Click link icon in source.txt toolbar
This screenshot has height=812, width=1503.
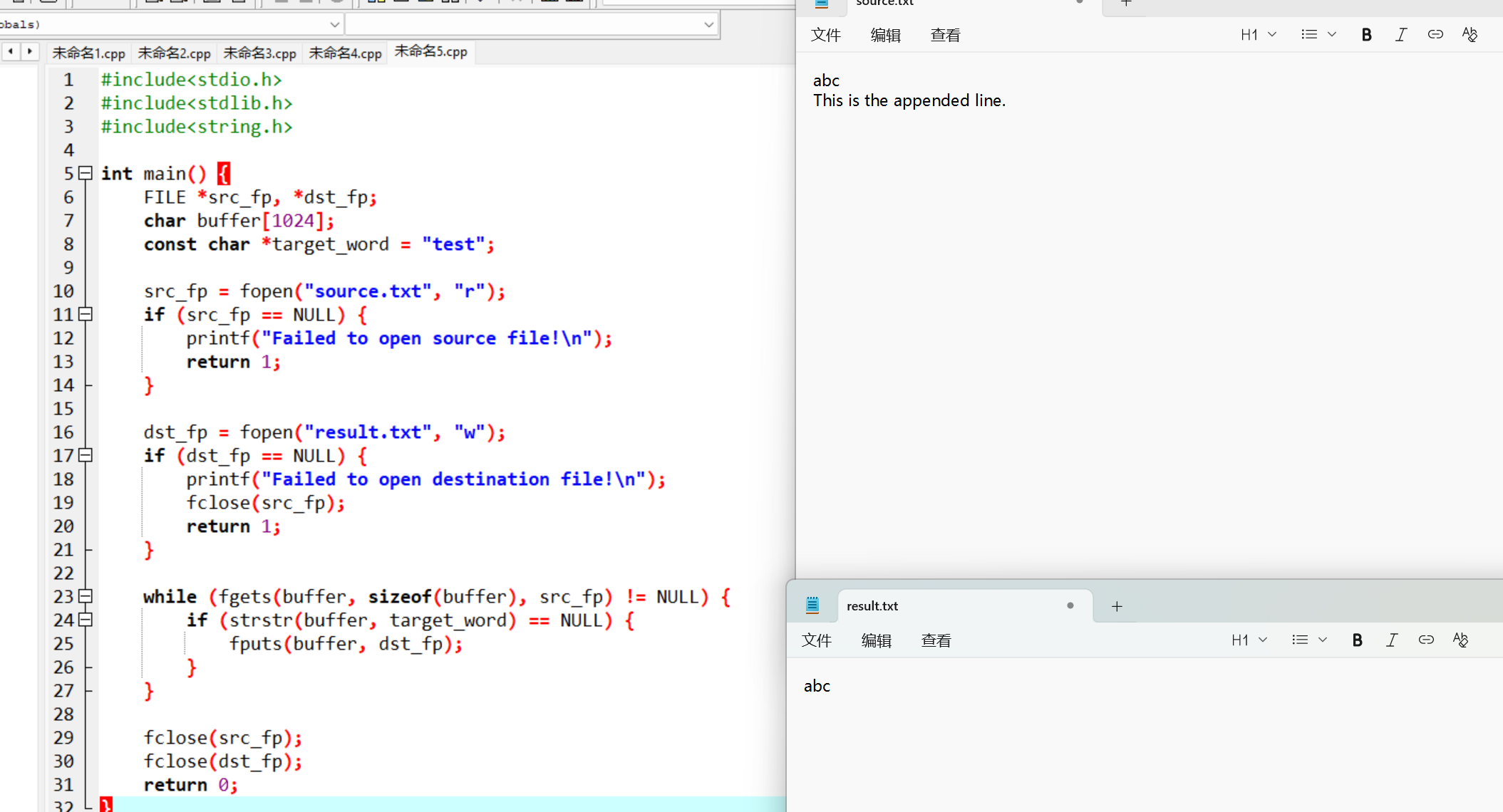tap(1435, 35)
